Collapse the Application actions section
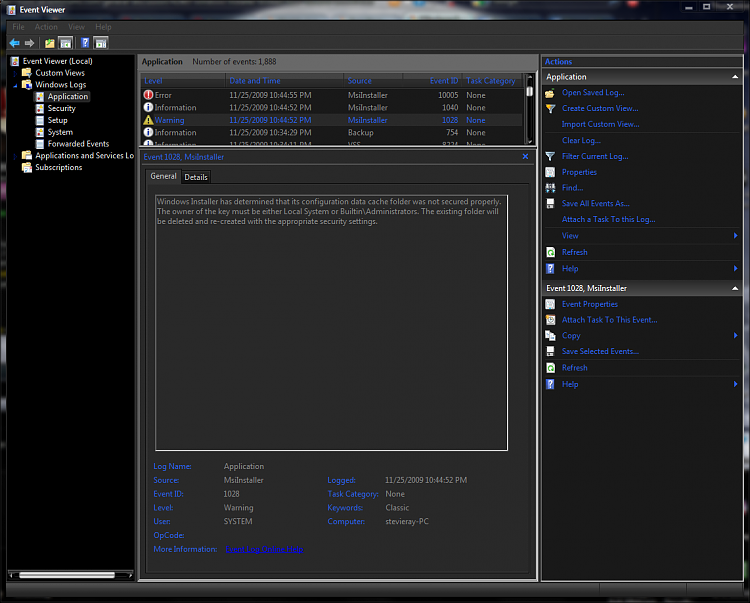Viewport: 750px width, 603px height. click(735, 77)
